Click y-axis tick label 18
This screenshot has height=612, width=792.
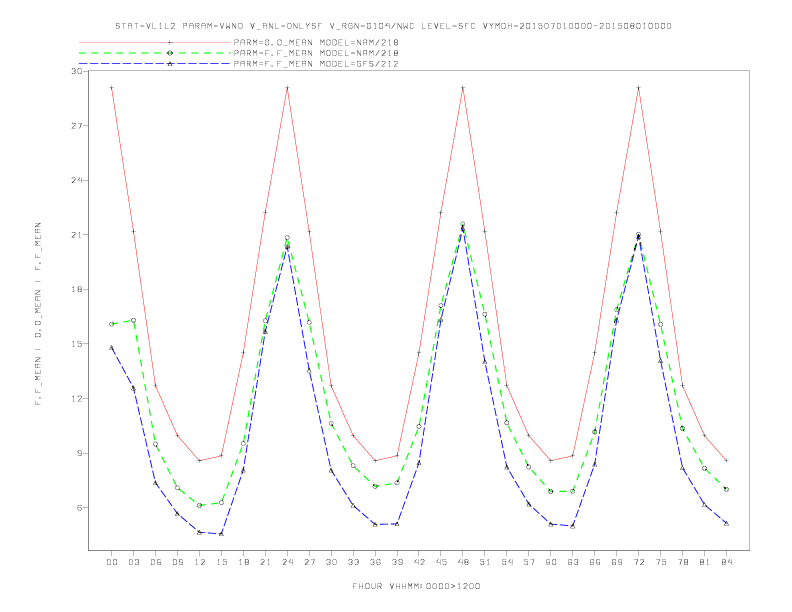[x=77, y=289]
